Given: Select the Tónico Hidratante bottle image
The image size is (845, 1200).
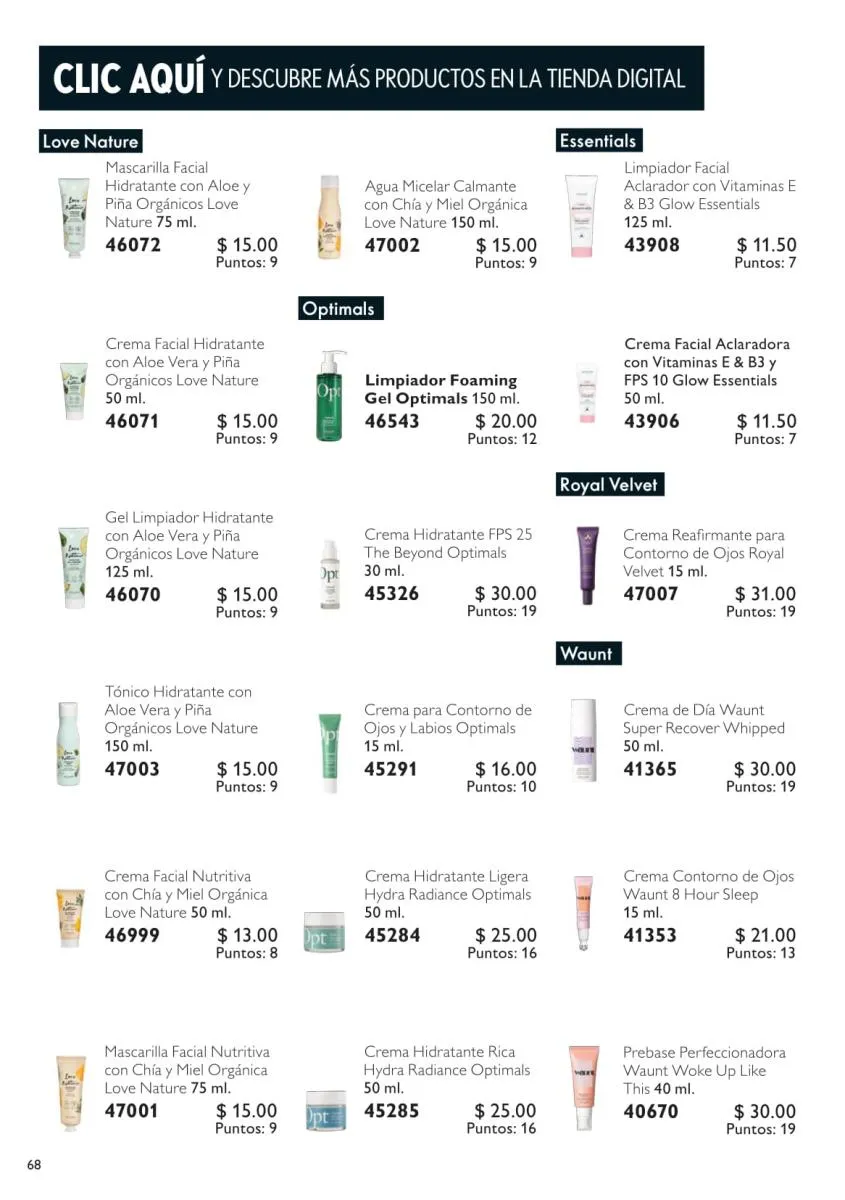Looking at the screenshot, I should click(x=68, y=742).
